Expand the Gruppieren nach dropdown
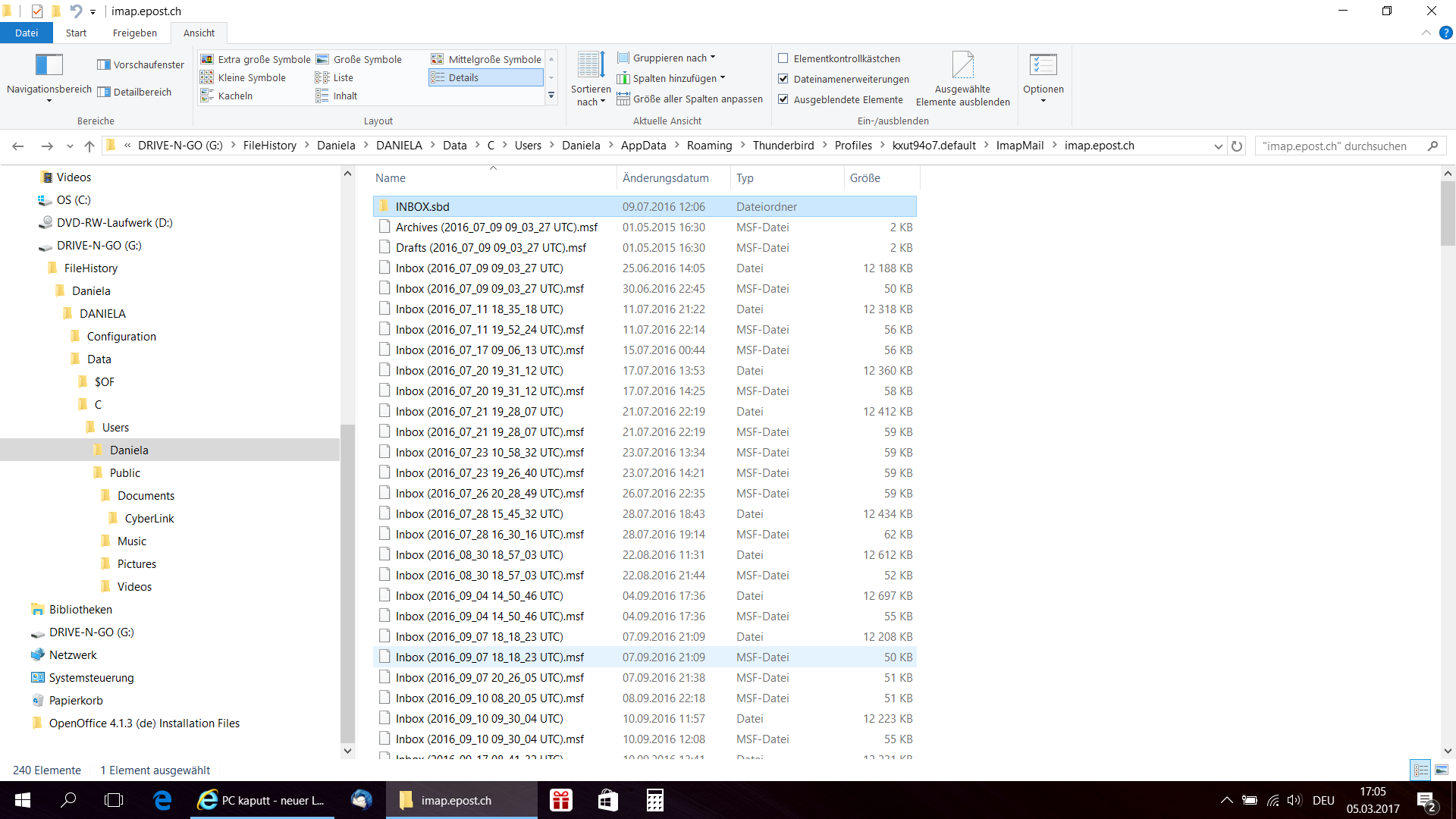This screenshot has width=1456, height=819. pyautogui.click(x=667, y=58)
